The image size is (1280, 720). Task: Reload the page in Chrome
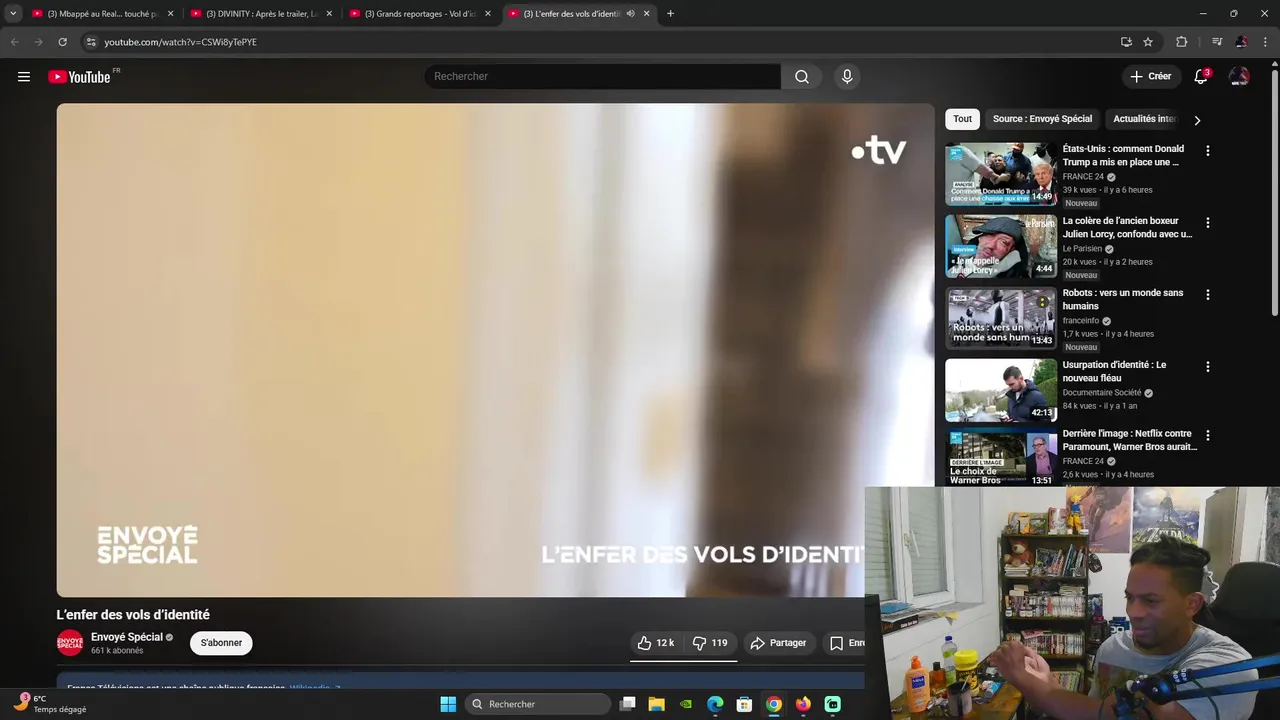pyautogui.click(x=62, y=42)
